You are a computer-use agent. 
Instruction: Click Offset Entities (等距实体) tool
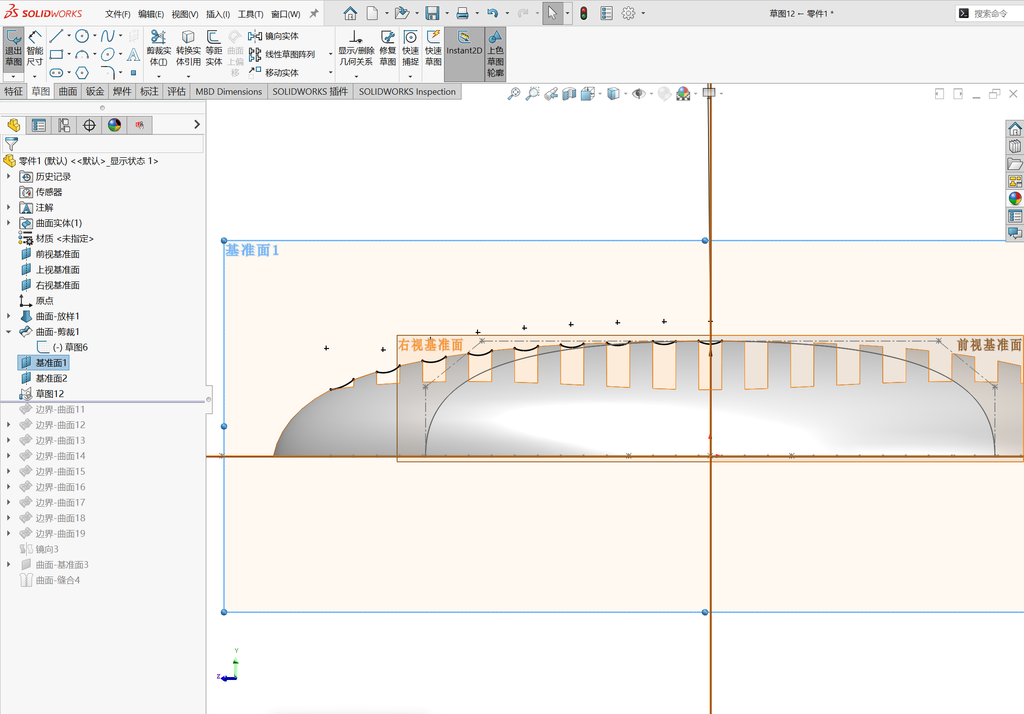214,48
